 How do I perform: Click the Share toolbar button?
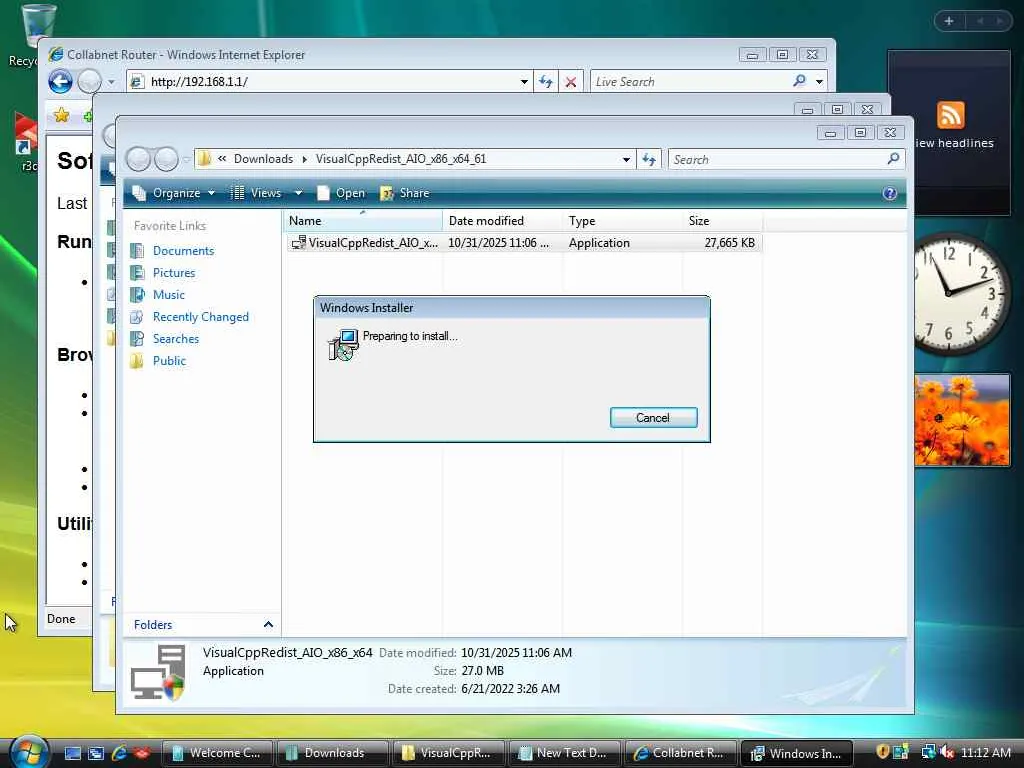pos(405,193)
